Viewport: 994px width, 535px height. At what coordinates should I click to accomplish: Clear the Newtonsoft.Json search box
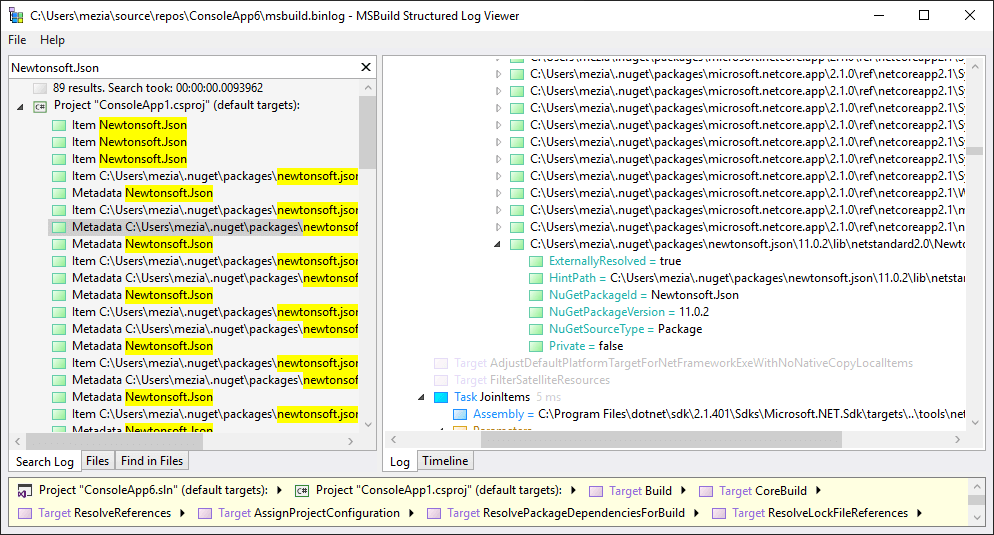click(366, 67)
